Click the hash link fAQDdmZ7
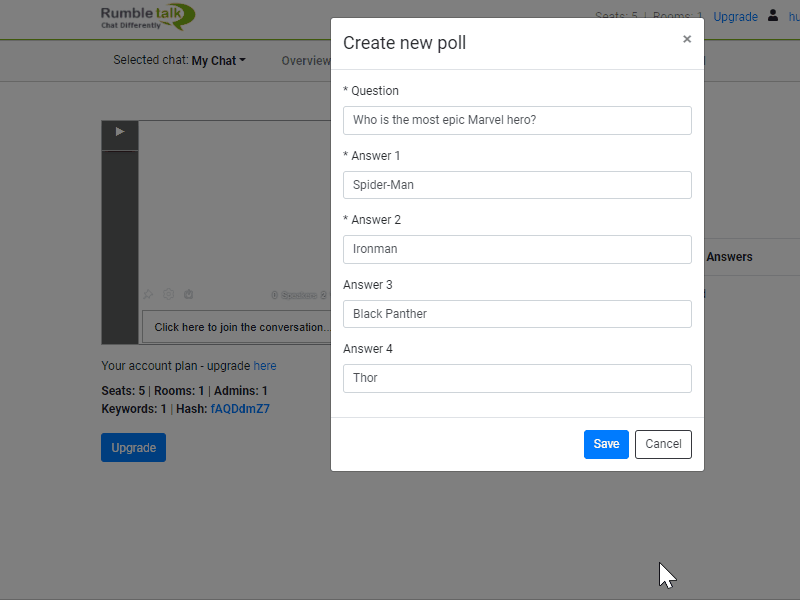 240,408
